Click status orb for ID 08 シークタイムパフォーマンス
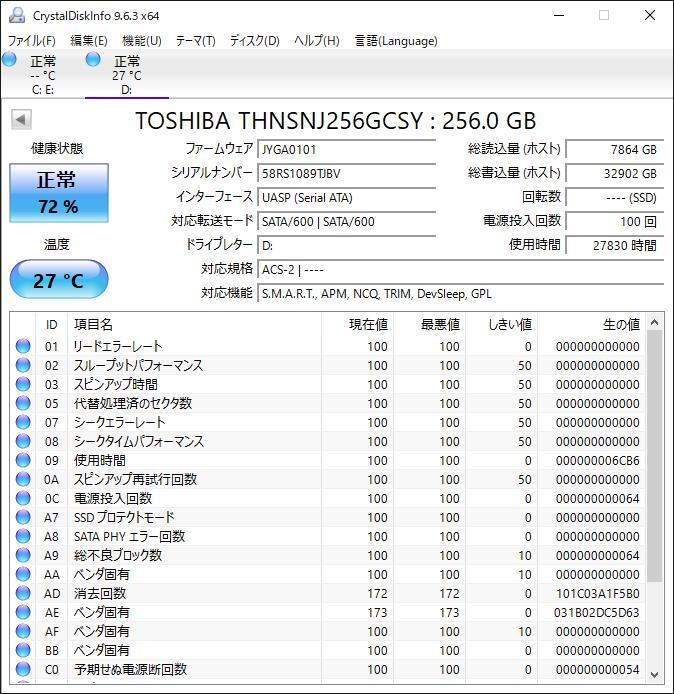This screenshot has height=694, width=674. [23, 441]
